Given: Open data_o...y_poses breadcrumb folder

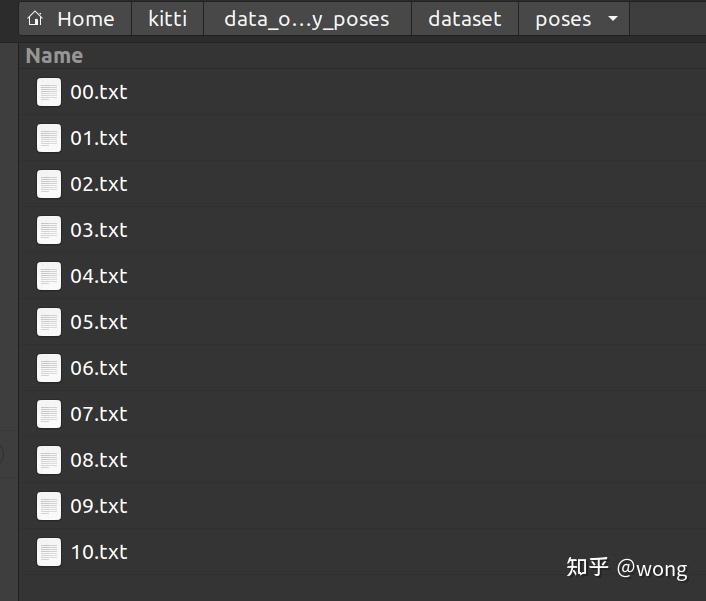Looking at the screenshot, I should point(306,19).
